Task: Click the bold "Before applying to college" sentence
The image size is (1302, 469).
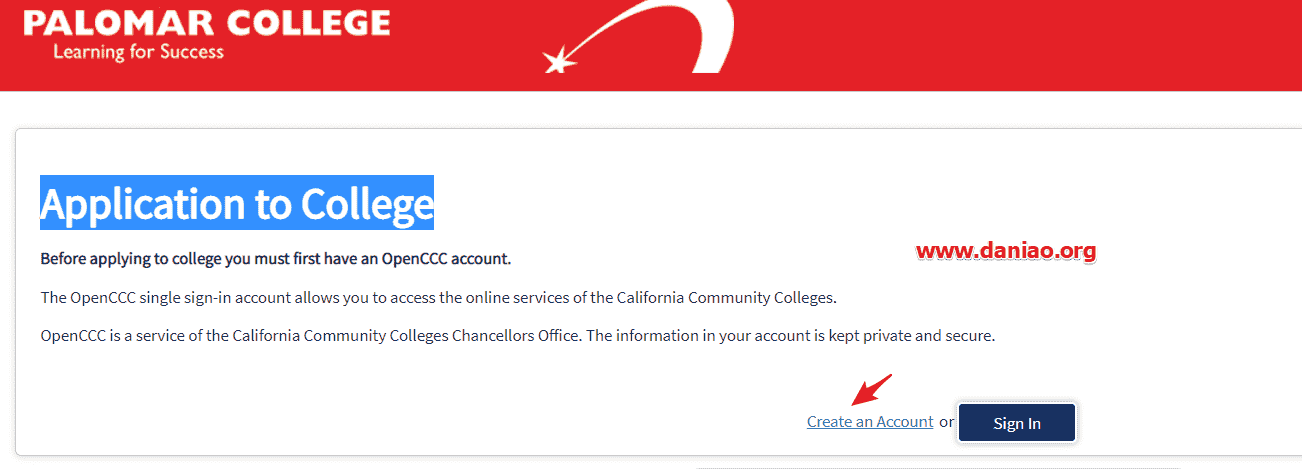Action: pyautogui.click(x=276, y=259)
